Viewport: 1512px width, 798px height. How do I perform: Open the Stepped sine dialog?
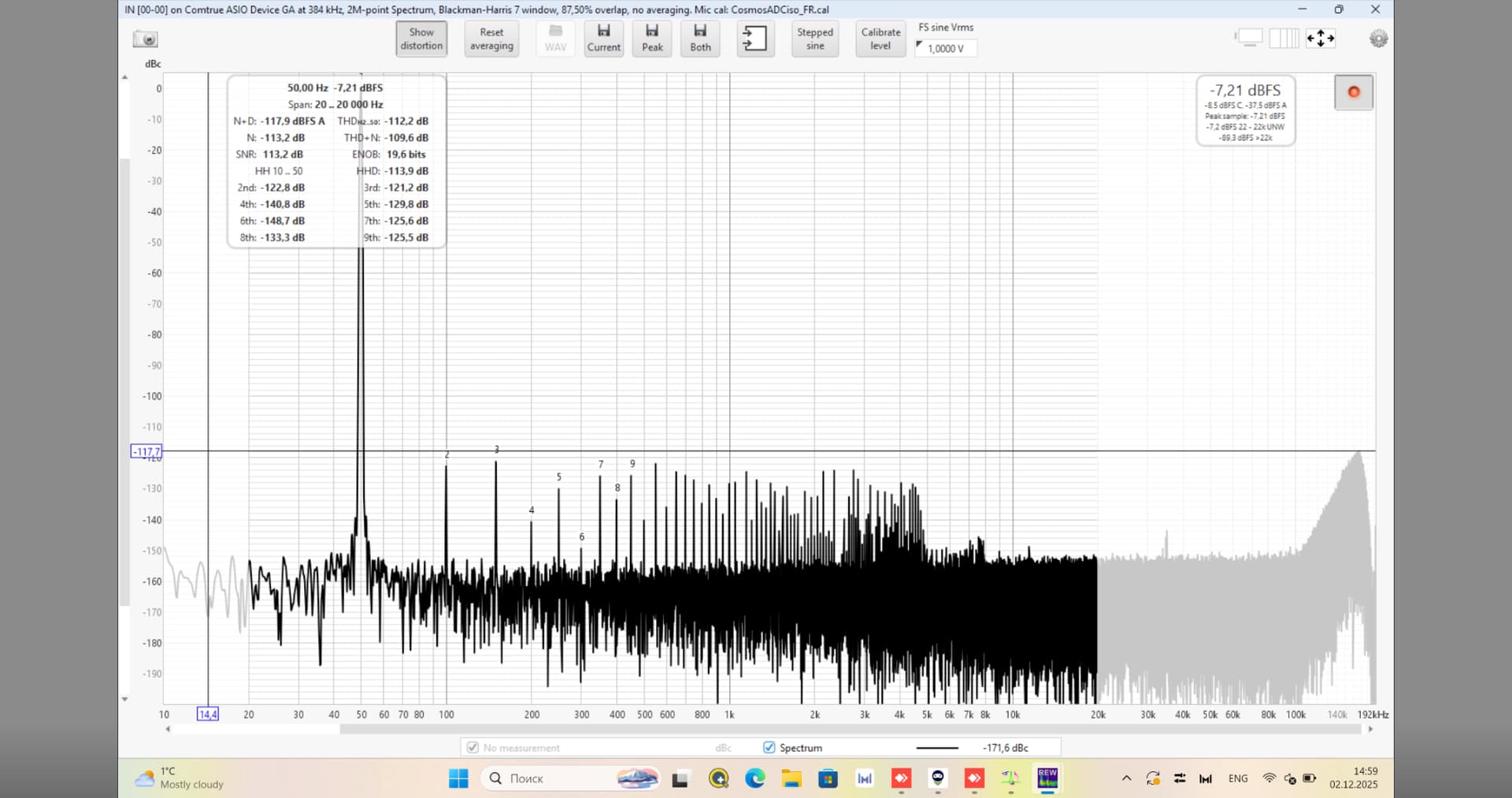coord(814,39)
